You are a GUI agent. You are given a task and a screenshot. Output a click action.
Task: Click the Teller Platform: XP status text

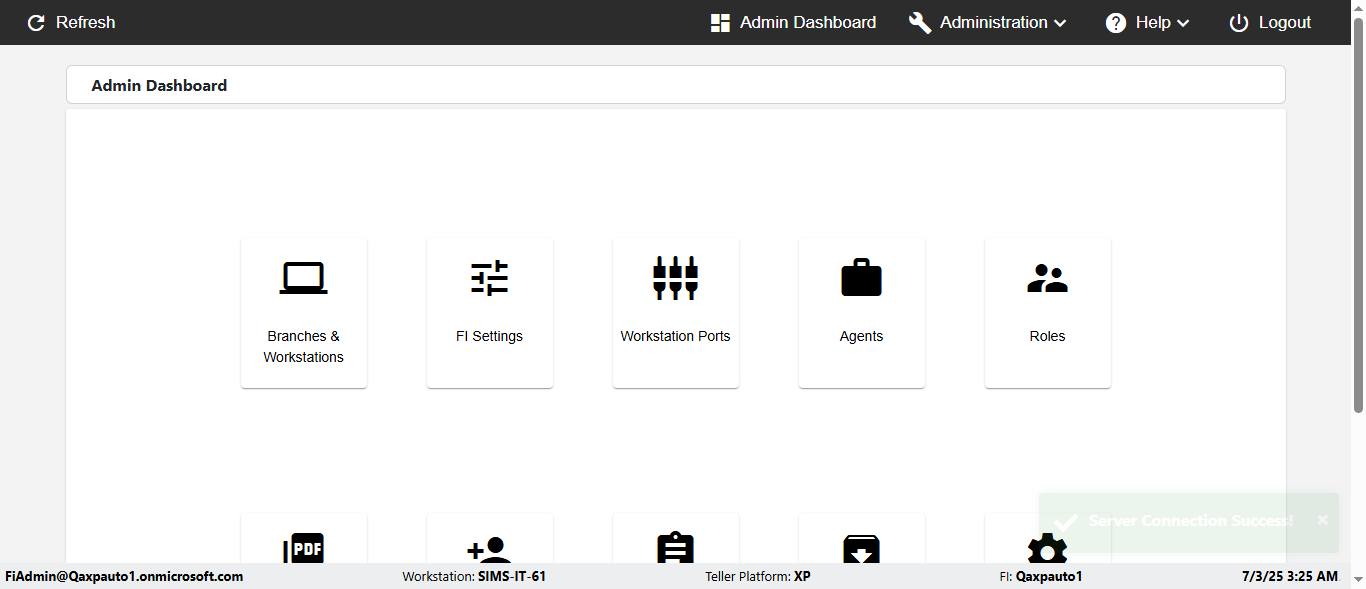[x=758, y=576]
